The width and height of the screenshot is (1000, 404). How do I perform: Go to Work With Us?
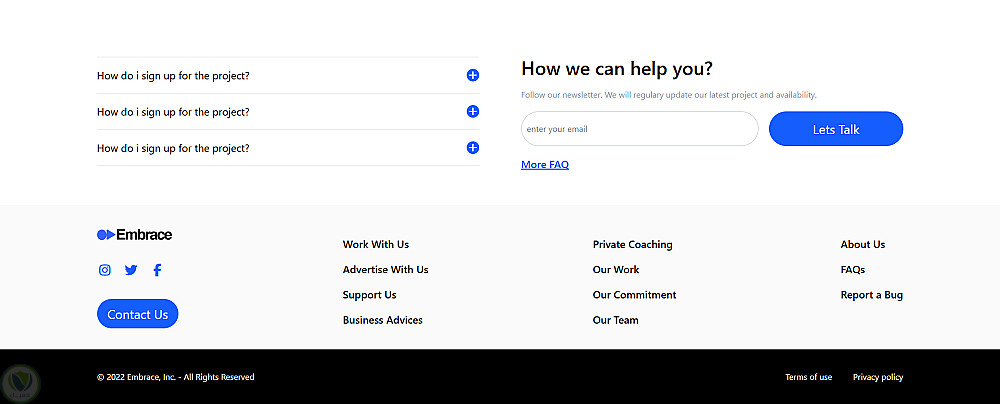pyautogui.click(x=376, y=245)
